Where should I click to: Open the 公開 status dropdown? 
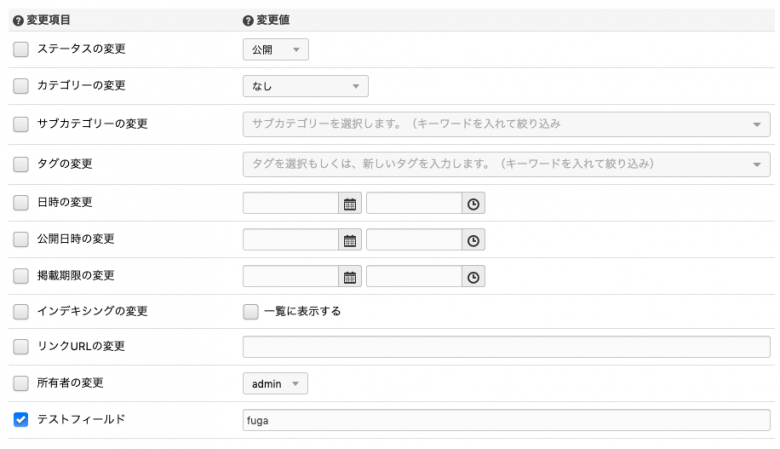275,50
